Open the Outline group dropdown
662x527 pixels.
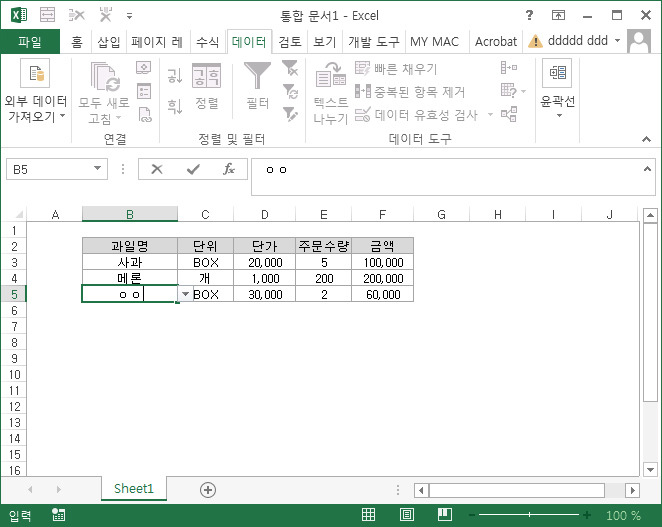pyautogui.click(x=558, y=90)
